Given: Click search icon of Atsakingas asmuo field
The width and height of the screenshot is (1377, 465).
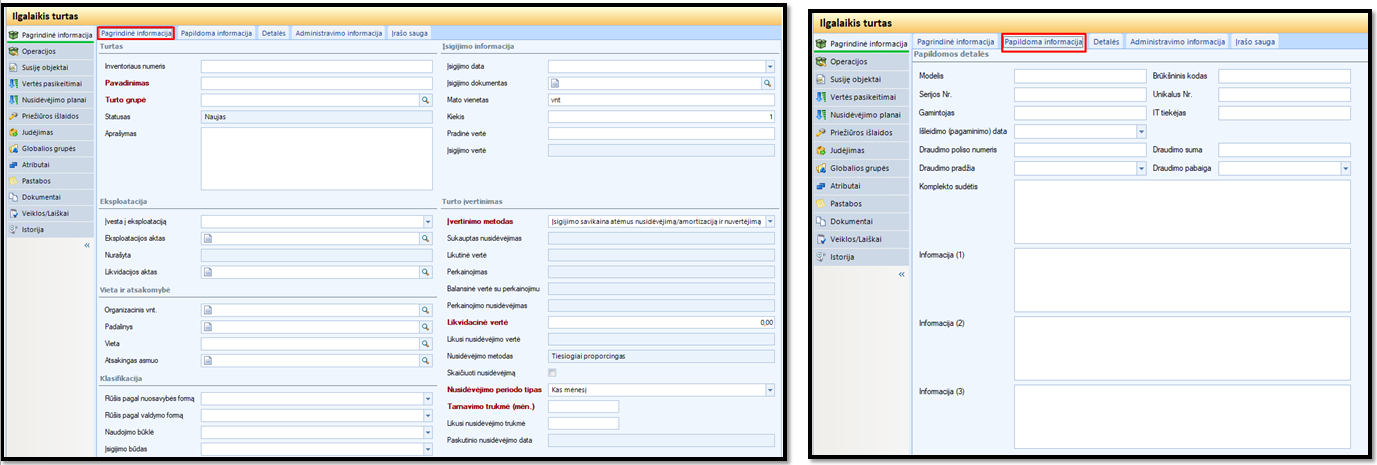Looking at the screenshot, I should coord(425,360).
